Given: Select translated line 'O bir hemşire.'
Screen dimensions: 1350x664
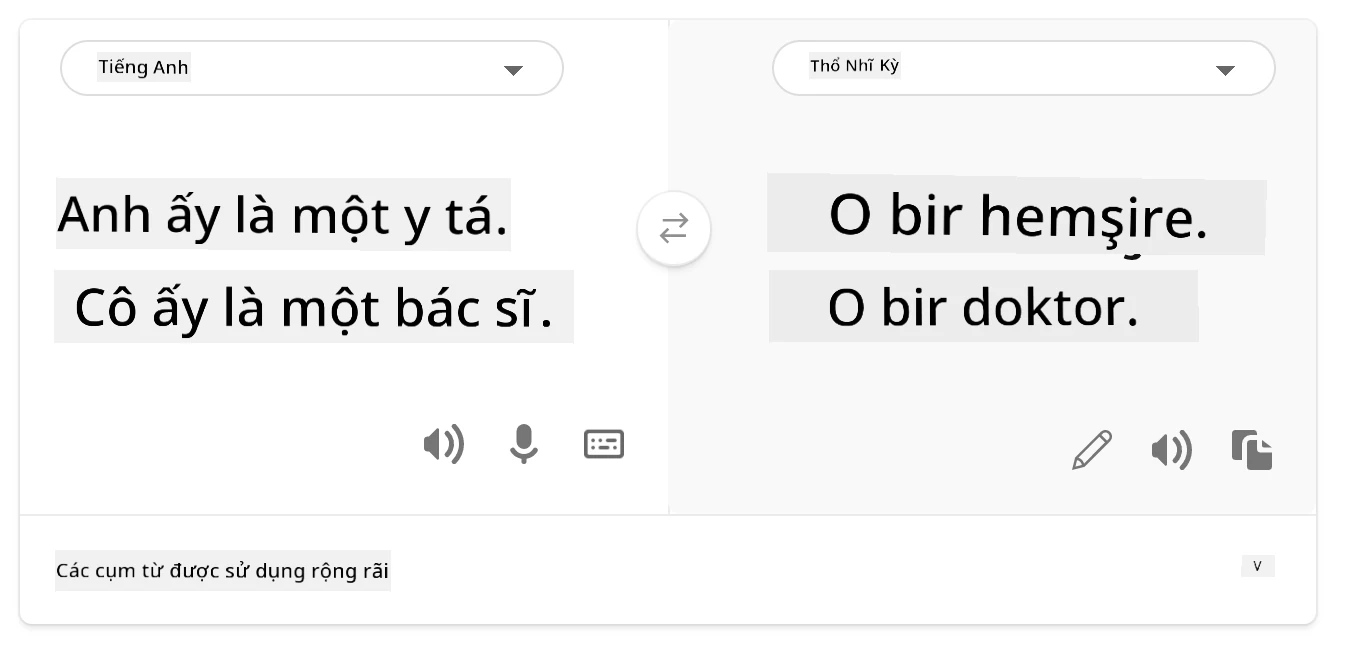Looking at the screenshot, I should point(1017,216).
